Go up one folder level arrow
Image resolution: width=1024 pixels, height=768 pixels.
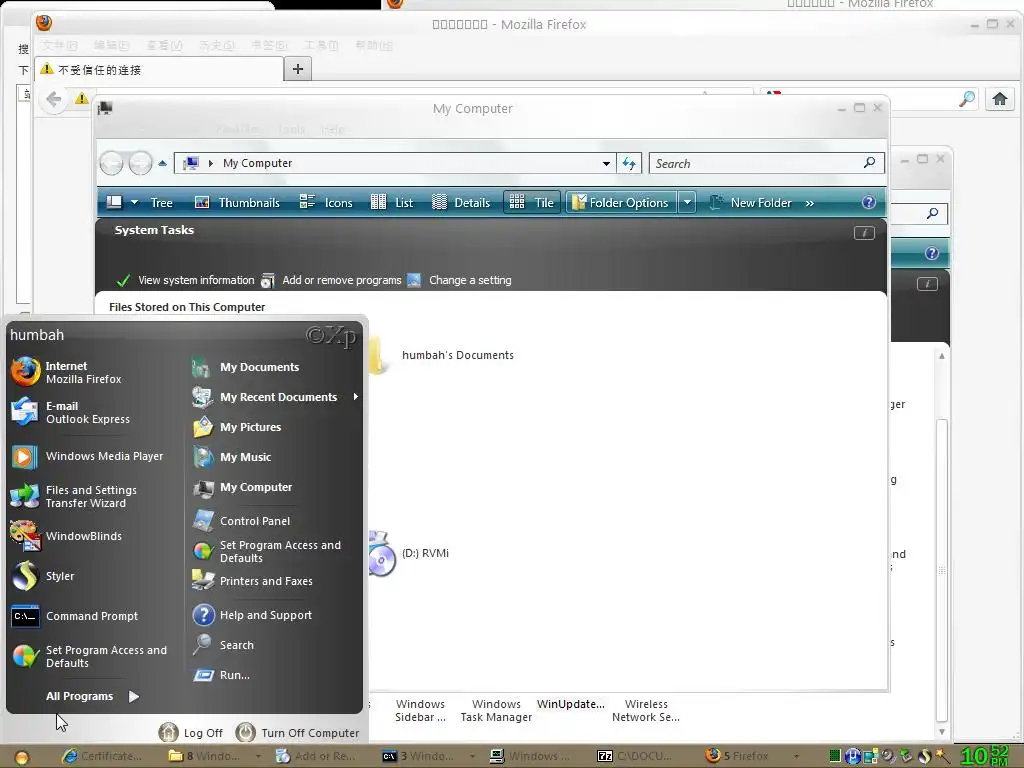coord(162,163)
